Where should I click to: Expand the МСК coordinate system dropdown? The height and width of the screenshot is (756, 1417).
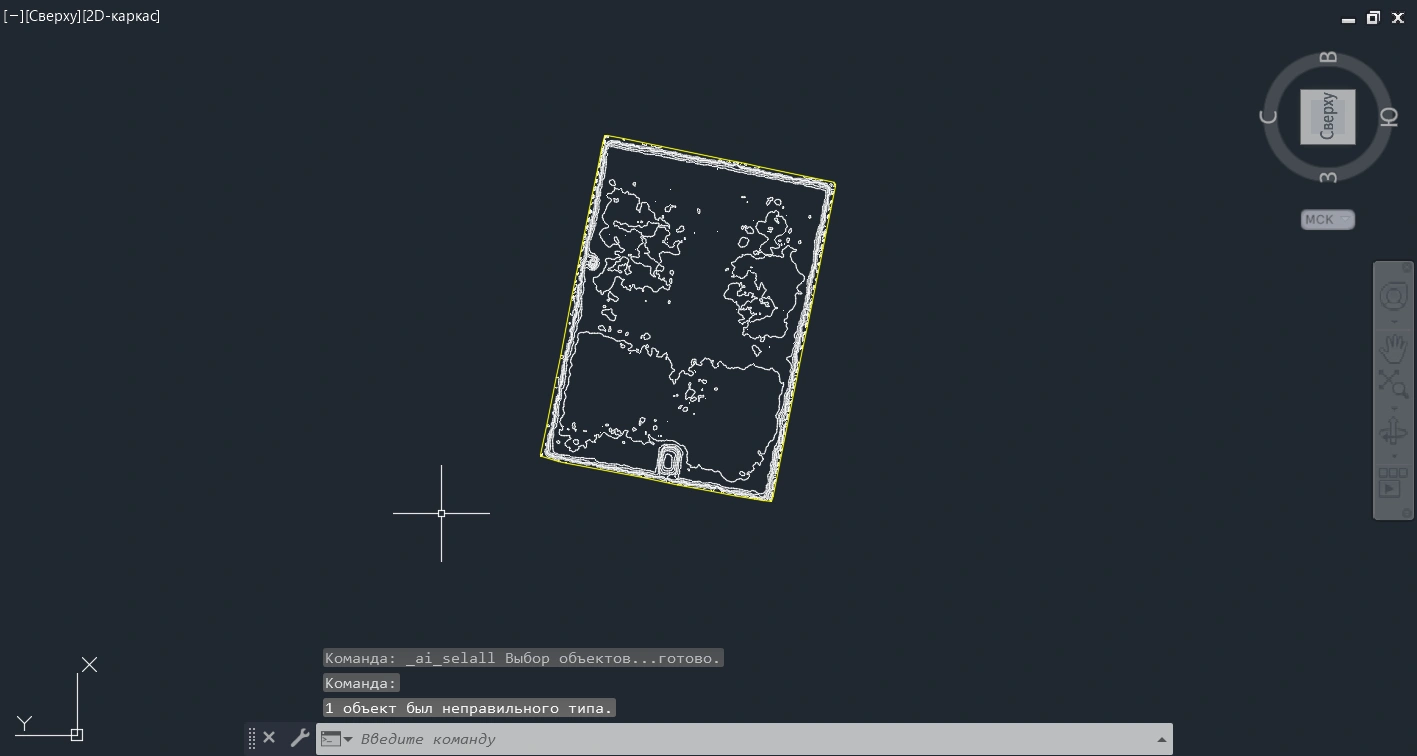click(x=1345, y=219)
